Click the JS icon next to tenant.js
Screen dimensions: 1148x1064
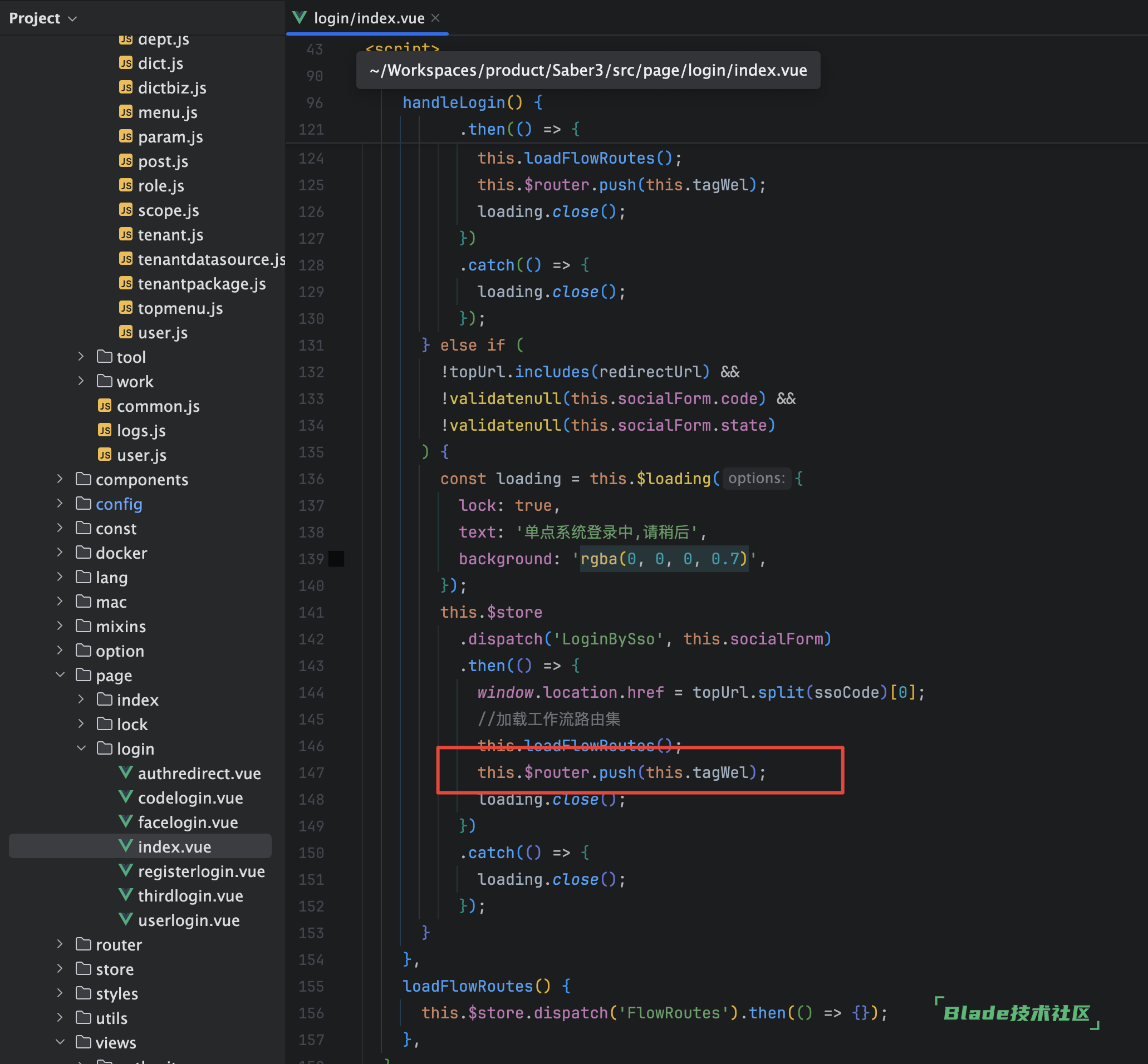click(x=126, y=234)
